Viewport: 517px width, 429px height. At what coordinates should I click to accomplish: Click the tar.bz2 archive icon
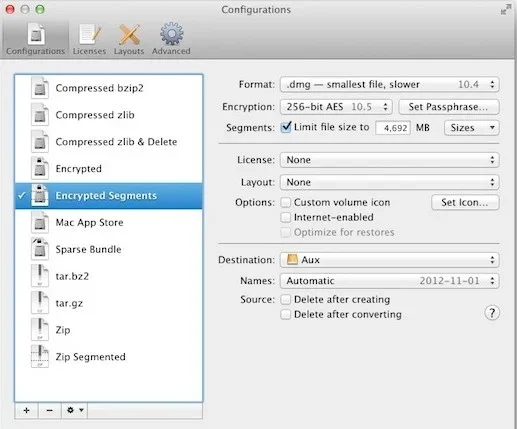(40, 276)
